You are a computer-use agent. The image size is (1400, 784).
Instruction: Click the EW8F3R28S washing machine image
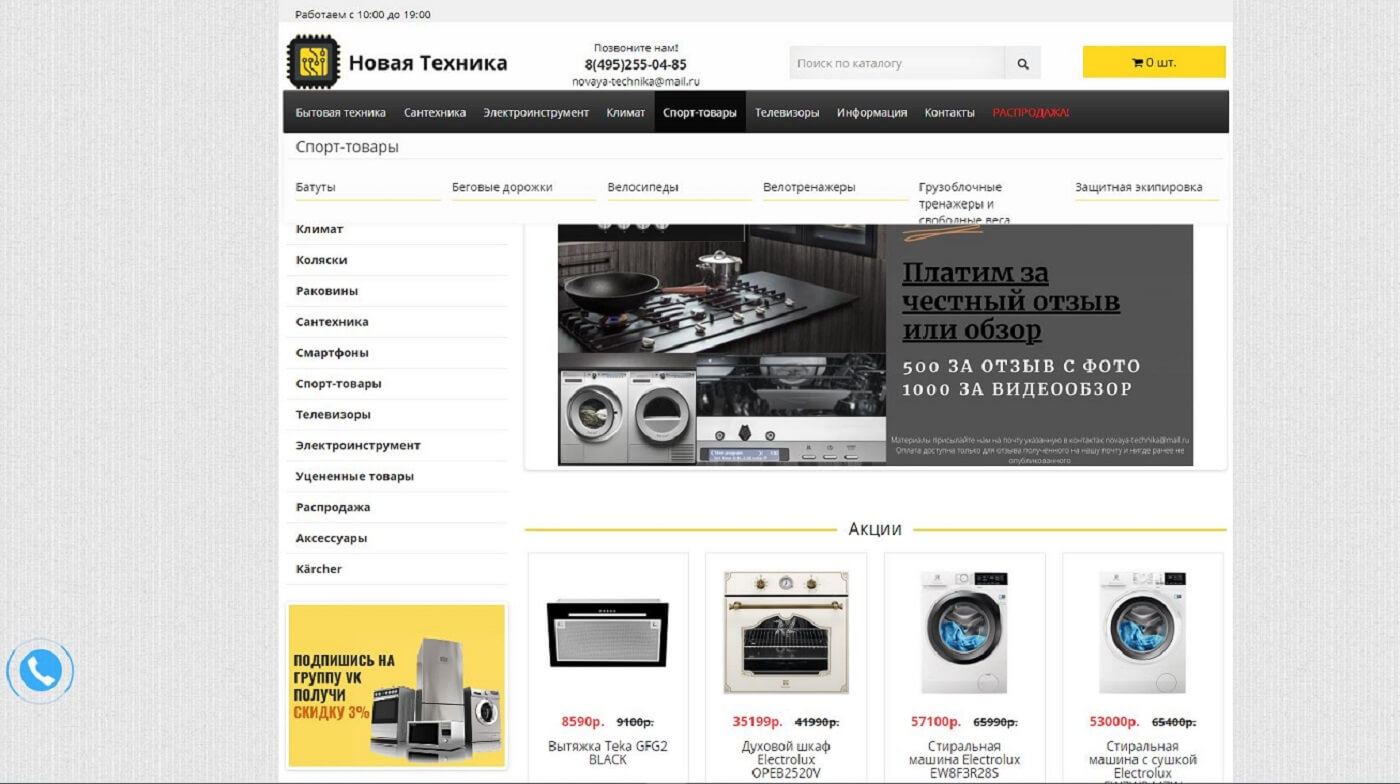point(965,633)
